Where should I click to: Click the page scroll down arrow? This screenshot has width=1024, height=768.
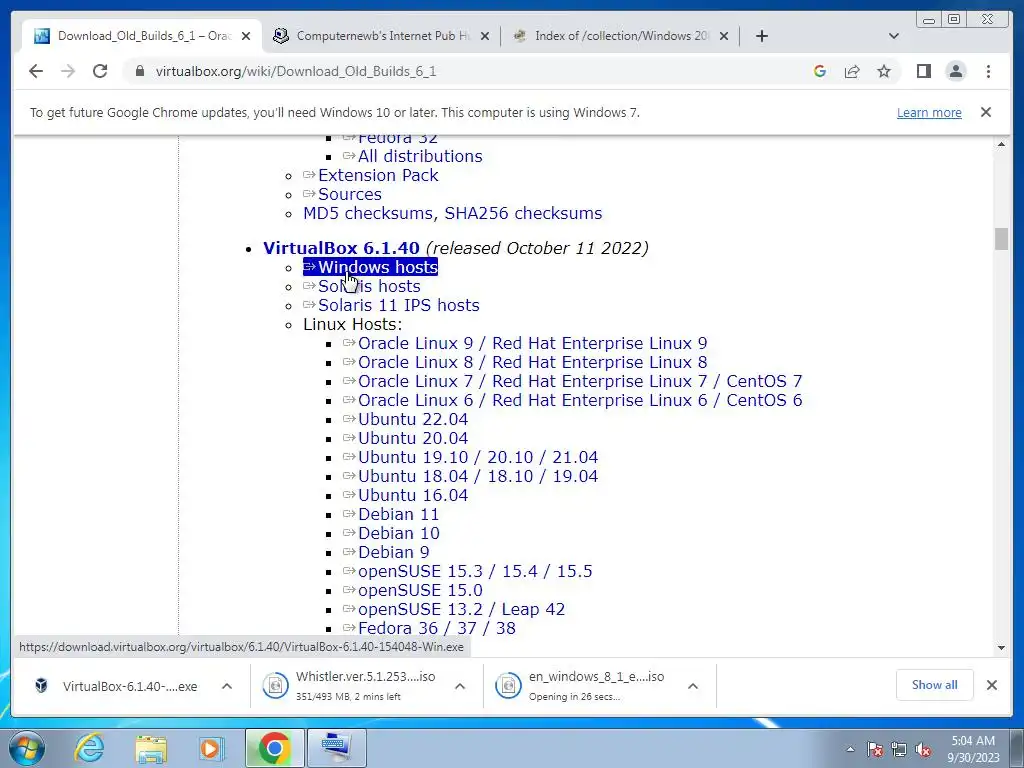1001,648
